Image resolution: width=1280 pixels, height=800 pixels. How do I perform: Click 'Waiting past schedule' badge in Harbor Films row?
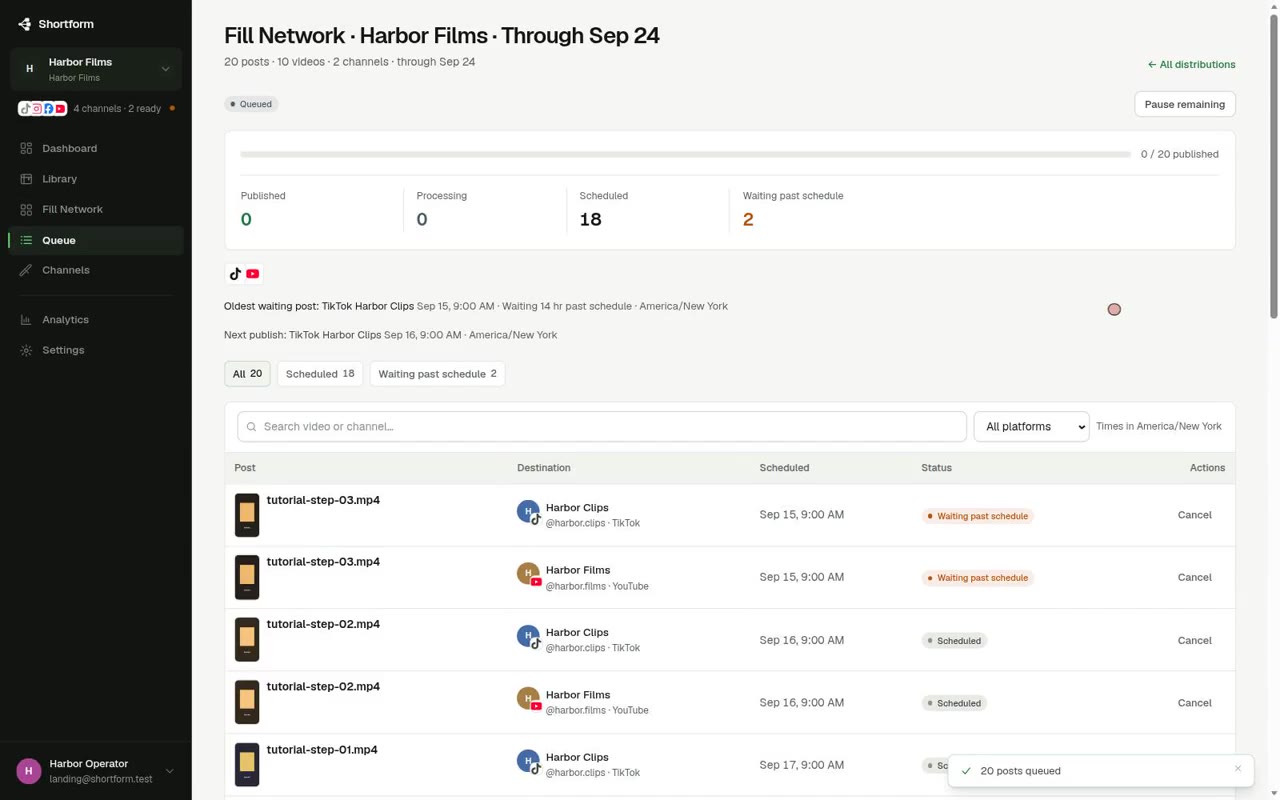coord(977,578)
